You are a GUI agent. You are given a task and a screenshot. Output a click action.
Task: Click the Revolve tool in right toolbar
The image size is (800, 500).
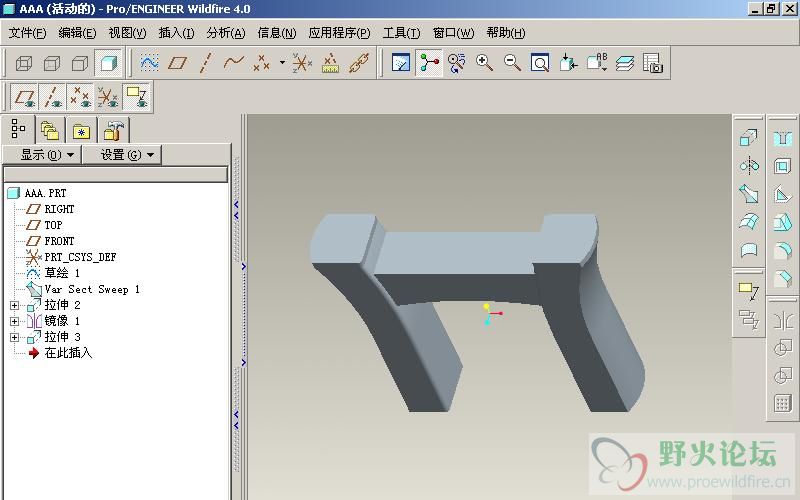click(749, 166)
